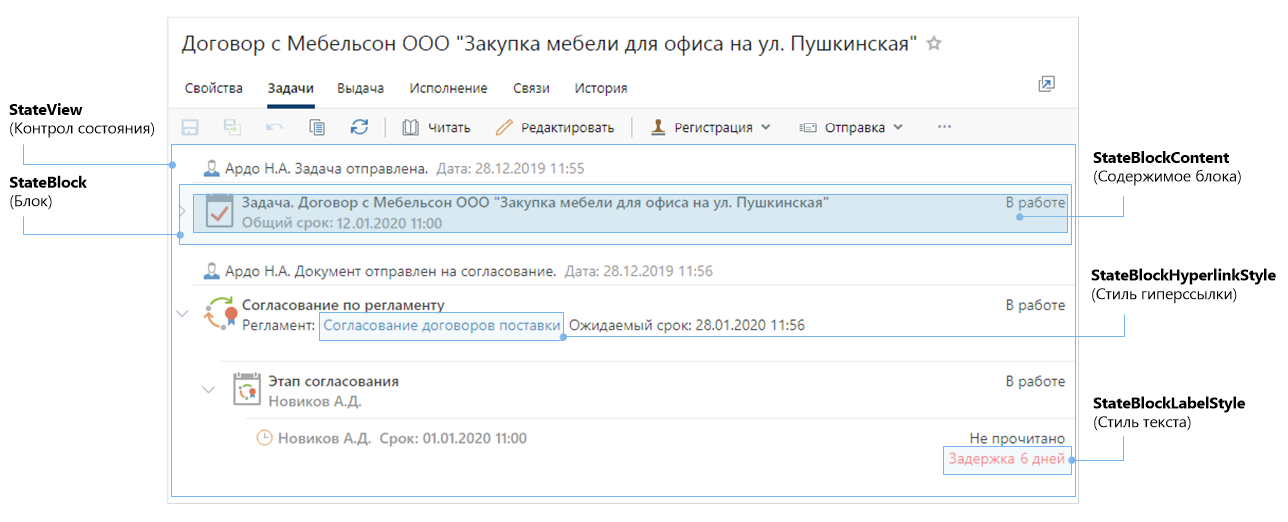
Task: Click the Copy documents icon in toolbar
Action: pyautogui.click(x=317, y=127)
